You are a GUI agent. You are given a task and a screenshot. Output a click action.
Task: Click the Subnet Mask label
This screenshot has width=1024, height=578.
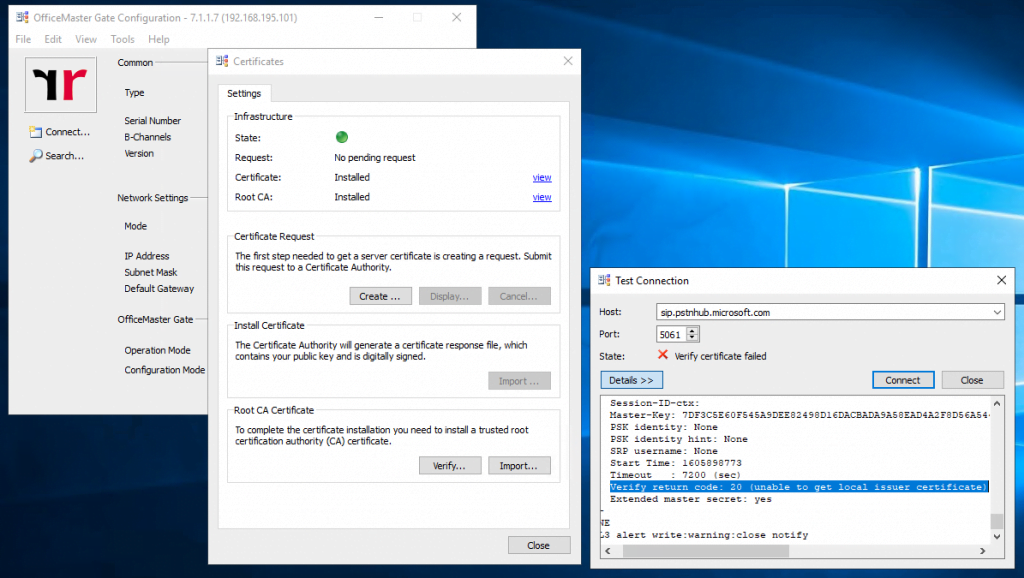pos(151,272)
